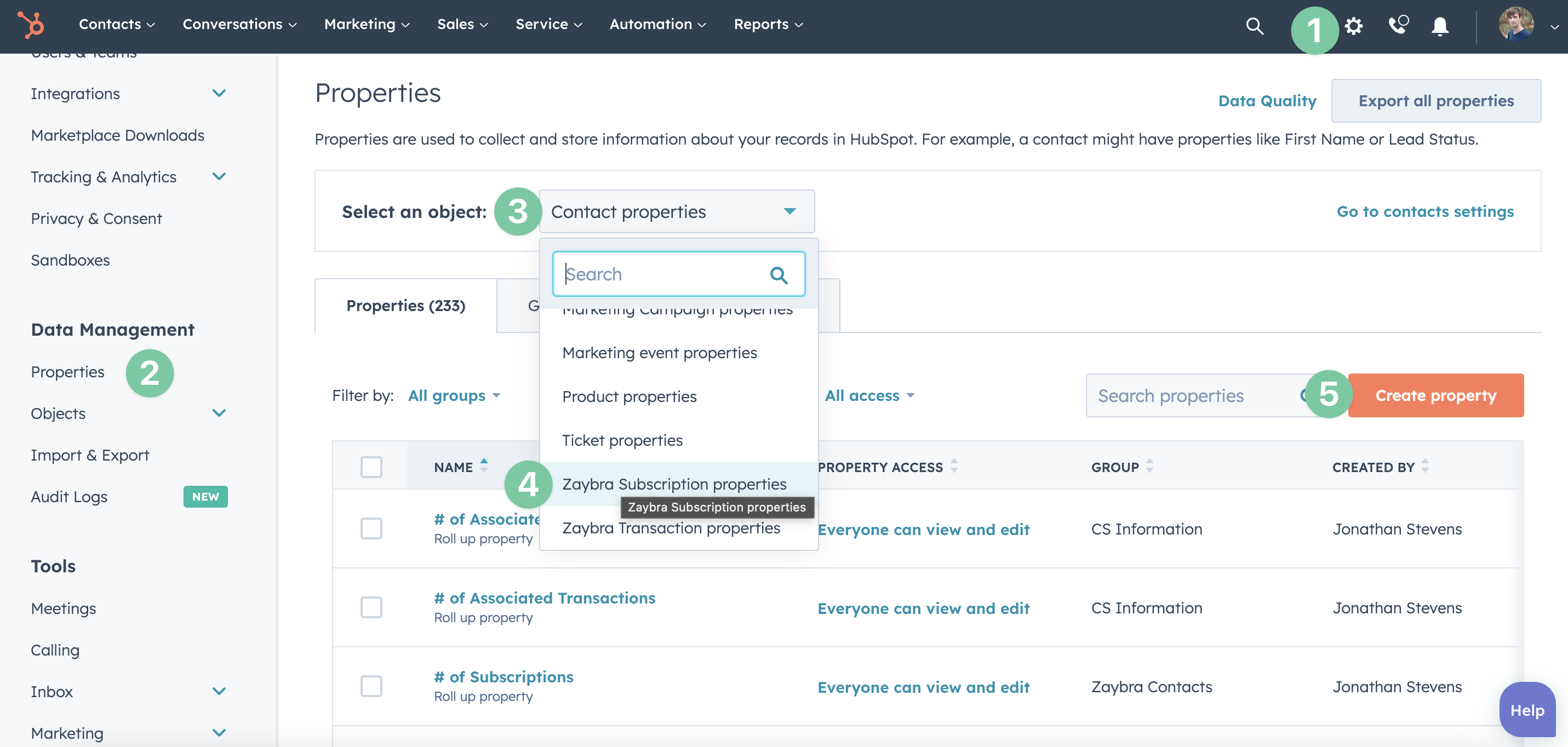Open # of Subscriptions property link
This screenshot has width=1568, height=747.
503,677
